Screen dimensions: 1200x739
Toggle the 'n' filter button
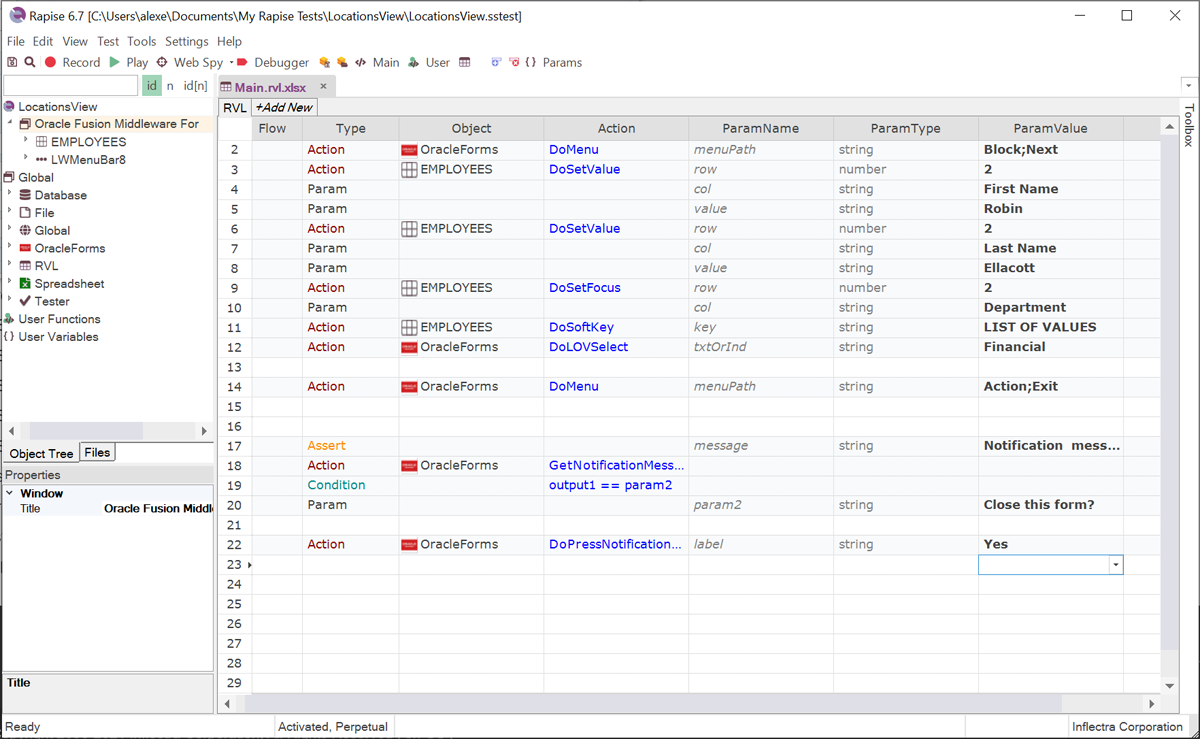pos(170,86)
